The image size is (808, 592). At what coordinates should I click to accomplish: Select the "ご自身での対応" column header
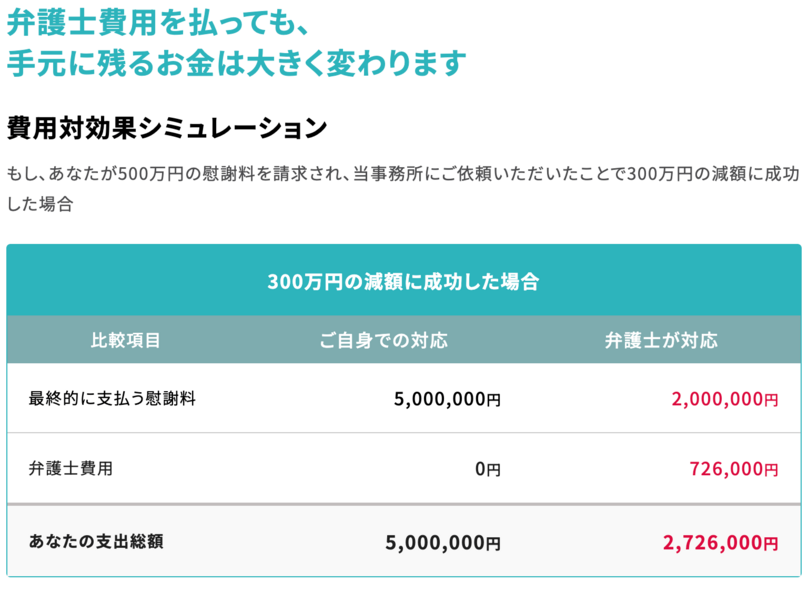click(383, 340)
